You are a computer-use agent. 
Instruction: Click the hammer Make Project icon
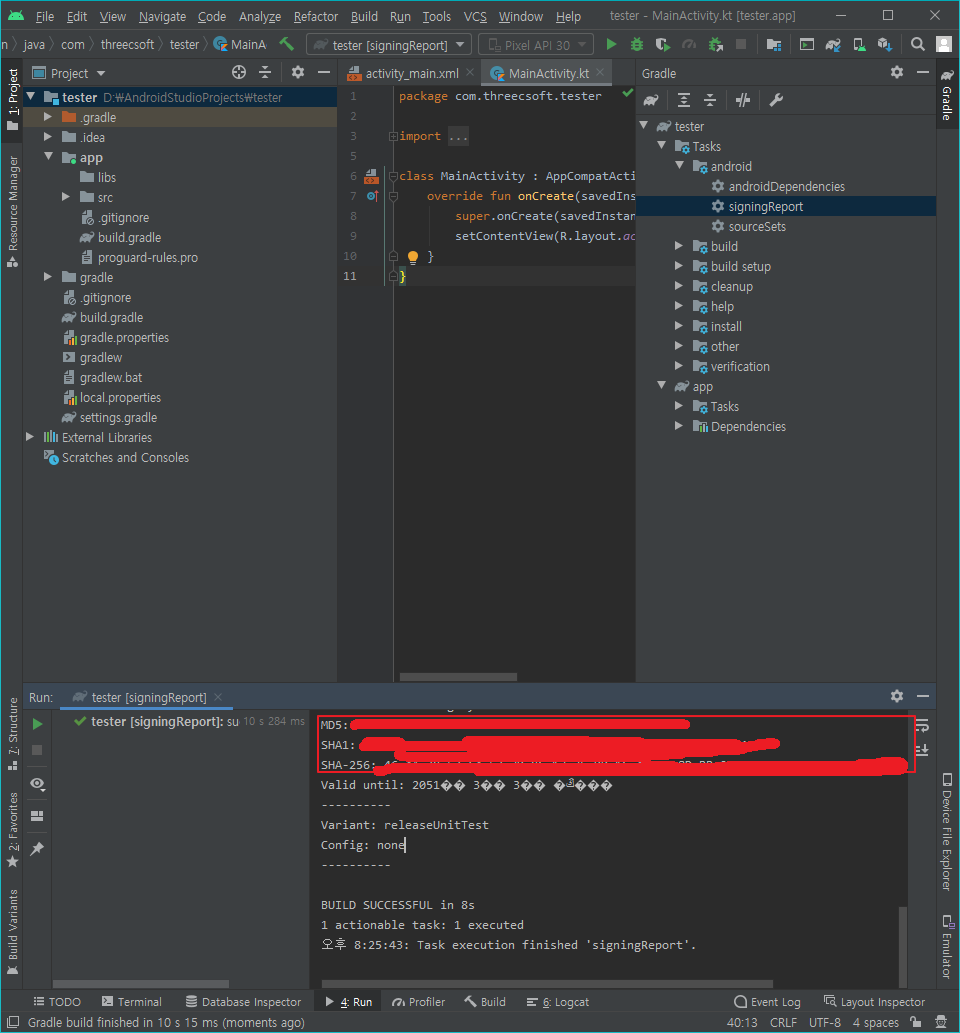coord(287,44)
